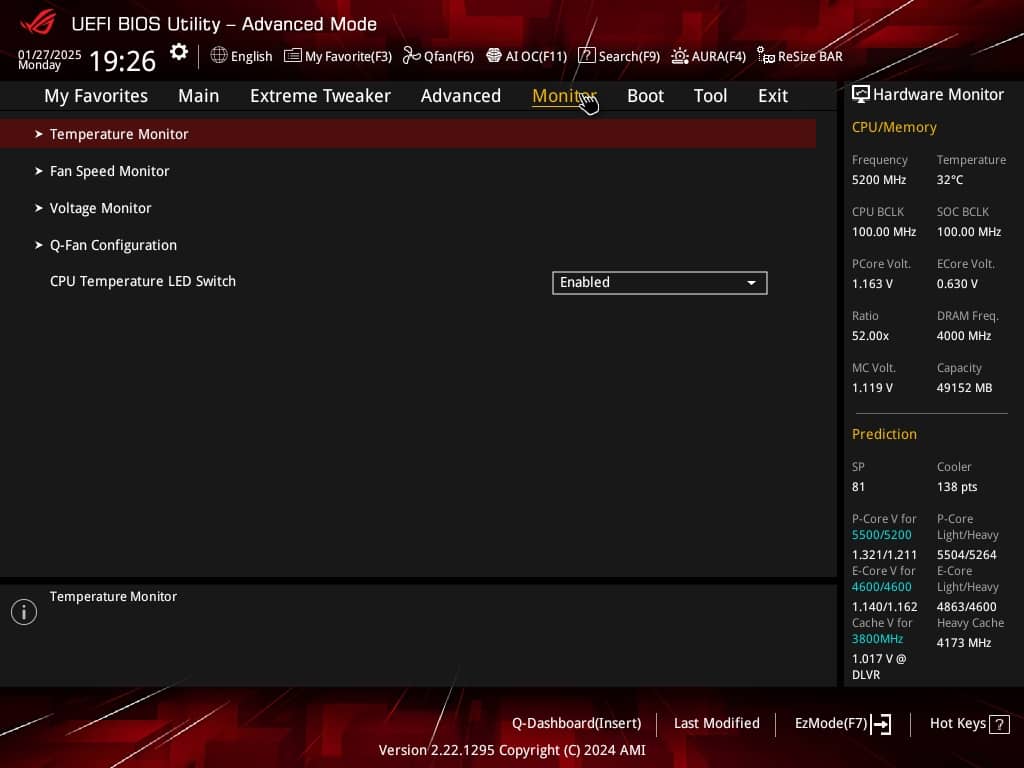Click the 52.00x ratio value
1024x768 pixels.
[x=870, y=336]
